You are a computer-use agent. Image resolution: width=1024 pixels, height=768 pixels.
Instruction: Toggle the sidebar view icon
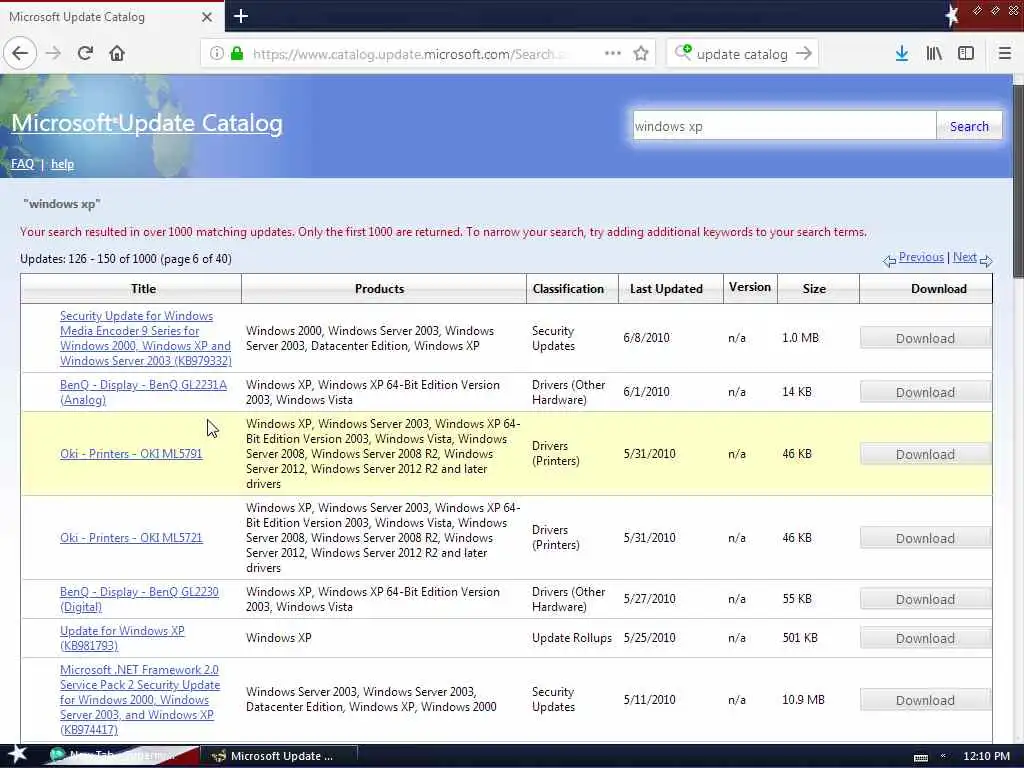(x=966, y=54)
